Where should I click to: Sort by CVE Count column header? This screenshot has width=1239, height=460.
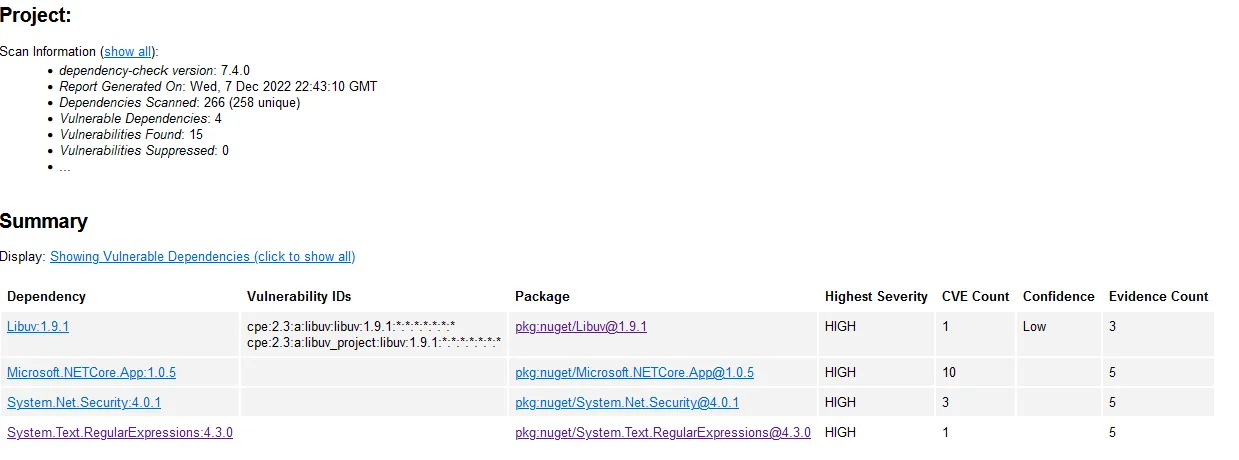click(975, 297)
